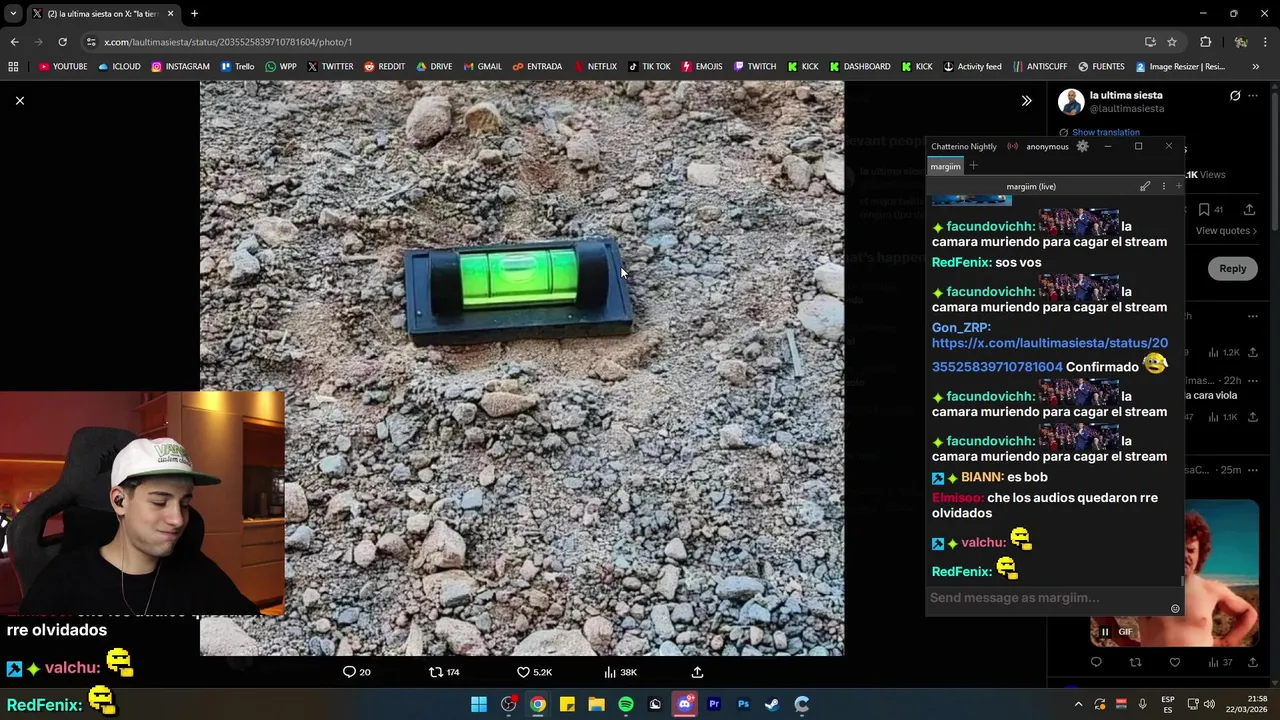
Task: Click the Send message as margiim field
Action: tap(1048, 597)
